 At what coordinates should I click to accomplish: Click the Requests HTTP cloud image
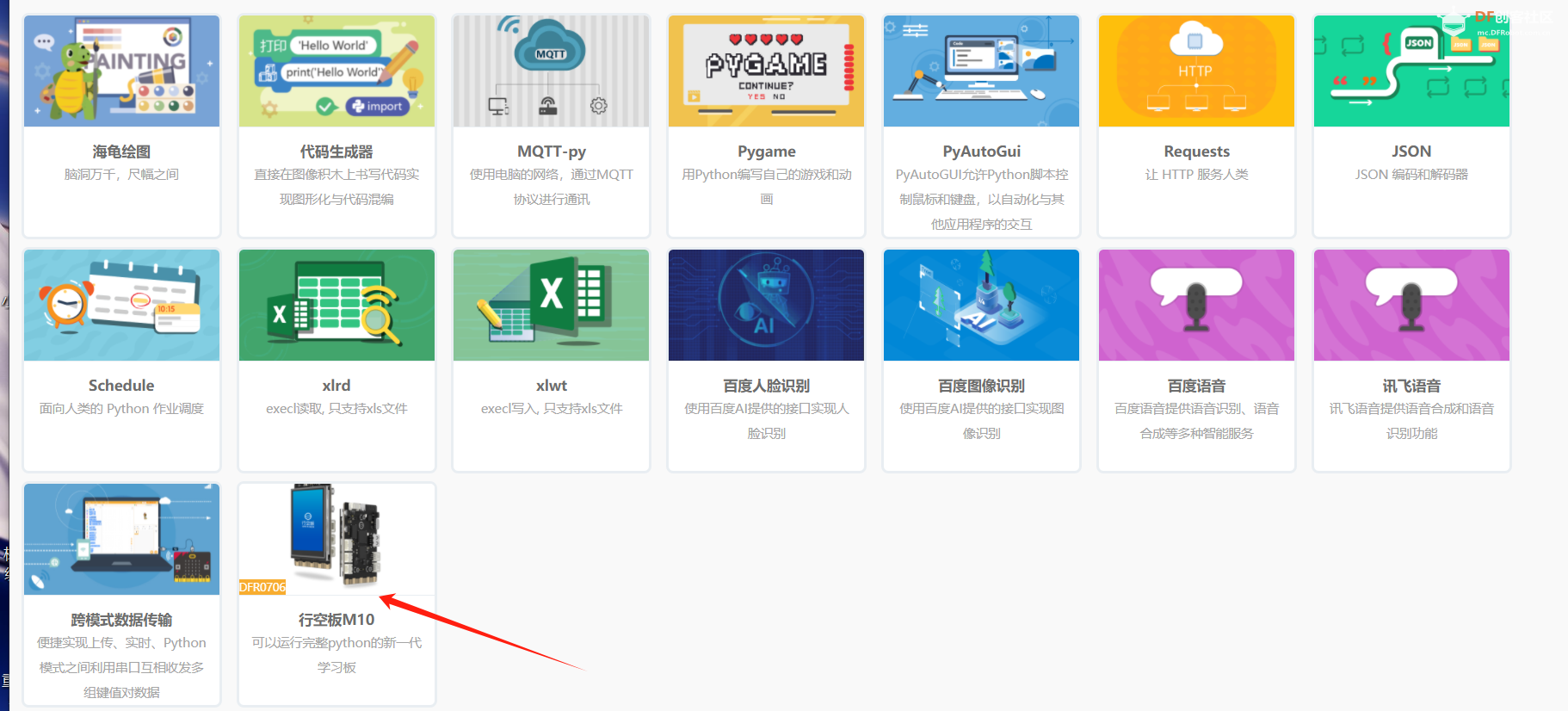tap(1196, 71)
